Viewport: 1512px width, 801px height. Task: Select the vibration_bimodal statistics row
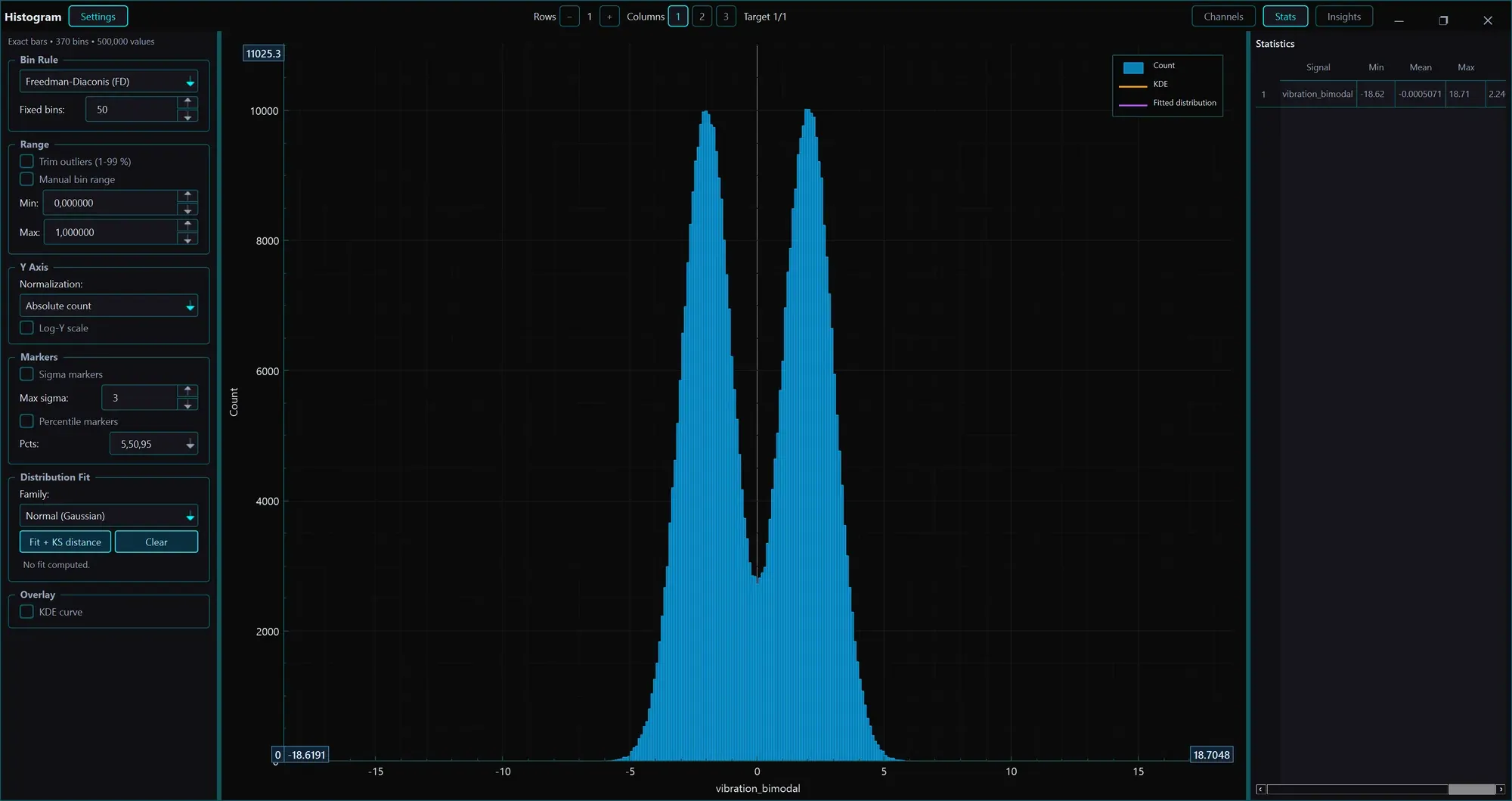[x=1380, y=94]
